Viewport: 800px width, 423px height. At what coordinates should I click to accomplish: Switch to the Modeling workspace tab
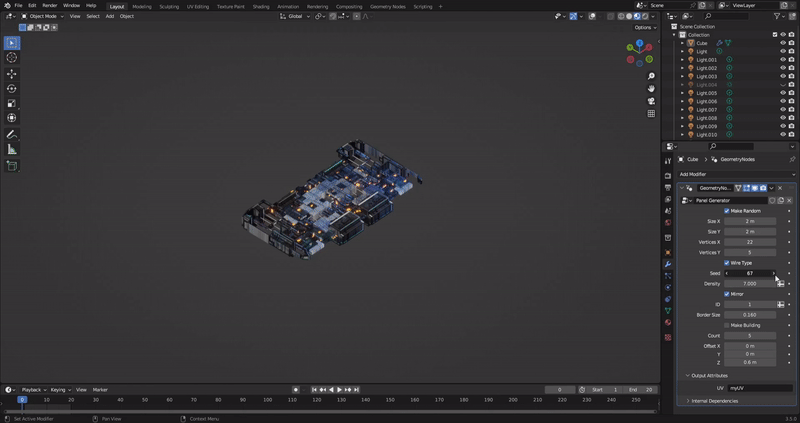[x=142, y=7]
